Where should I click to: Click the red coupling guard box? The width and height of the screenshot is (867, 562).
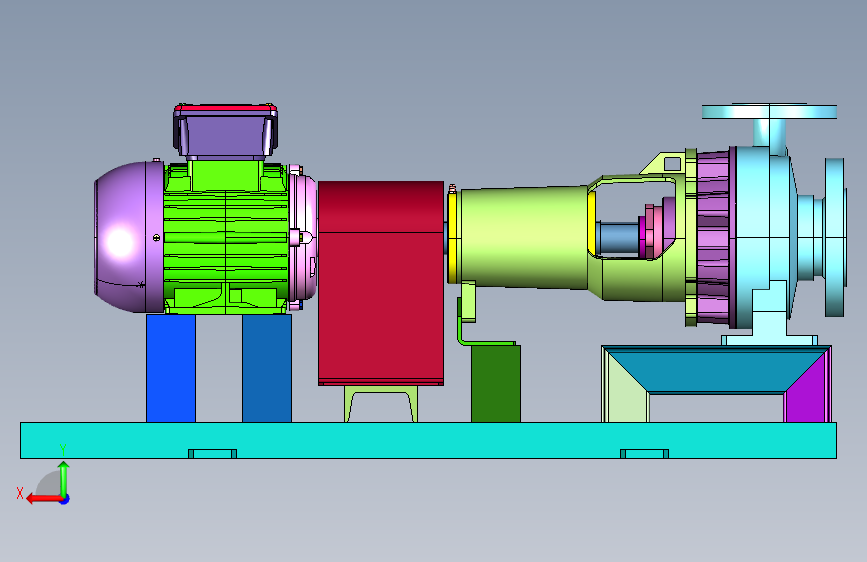pos(381,283)
